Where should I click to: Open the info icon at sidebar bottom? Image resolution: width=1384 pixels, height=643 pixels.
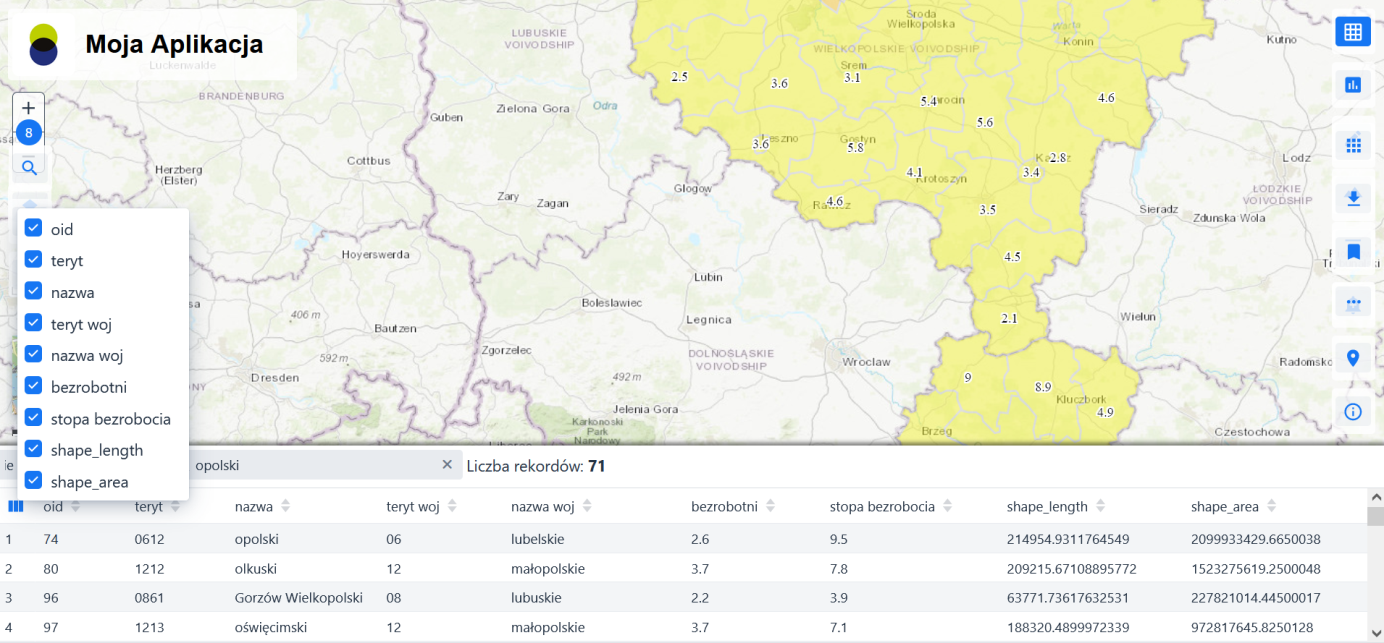click(x=1353, y=411)
